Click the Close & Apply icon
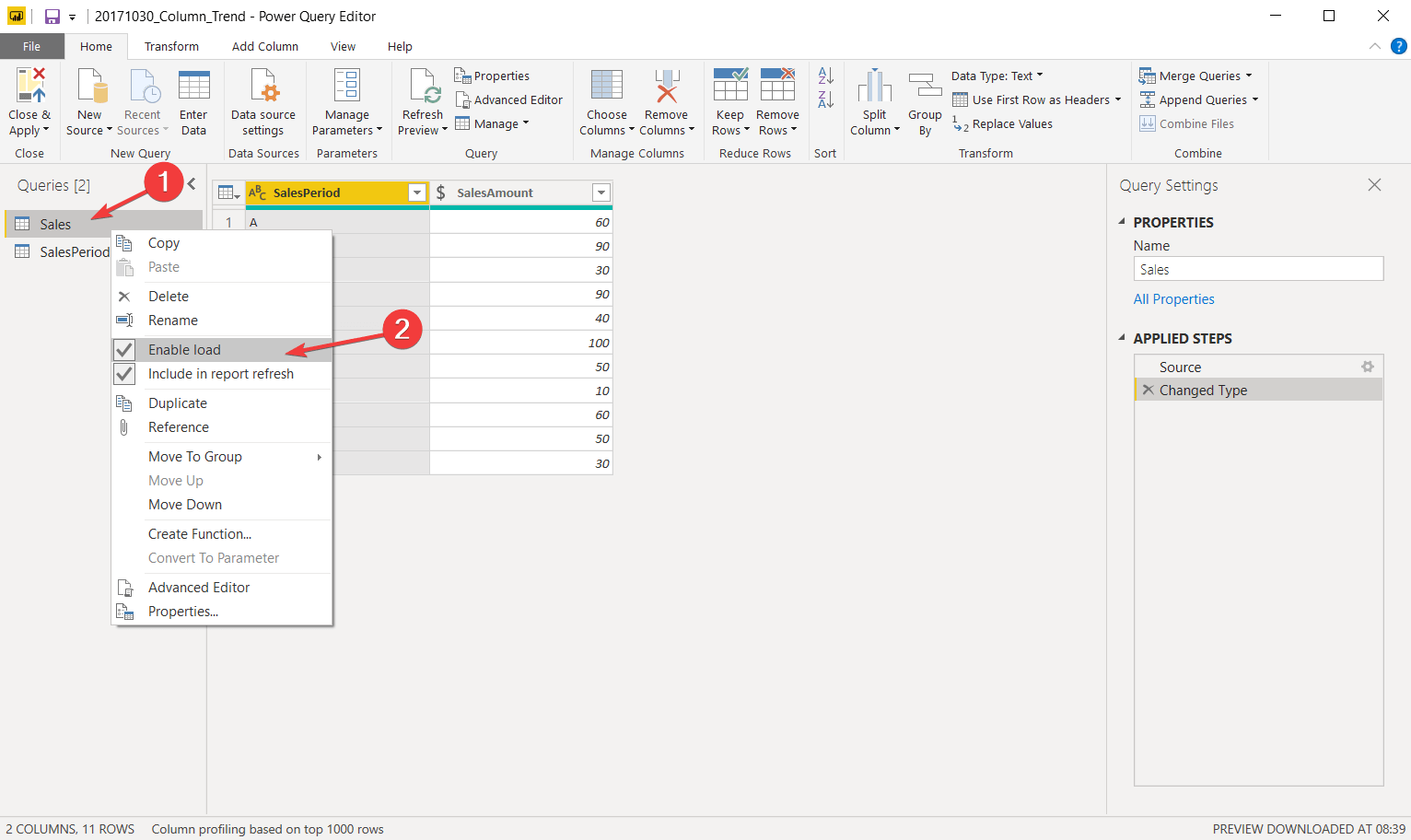Viewport: 1411px width, 840px height. (x=29, y=86)
